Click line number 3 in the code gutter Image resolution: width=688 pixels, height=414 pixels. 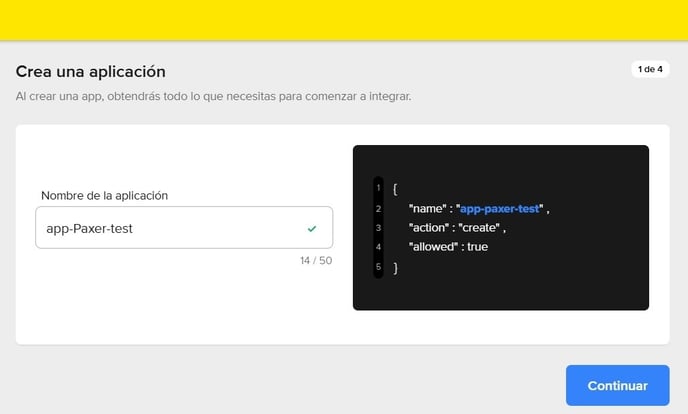(x=379, y=228)
